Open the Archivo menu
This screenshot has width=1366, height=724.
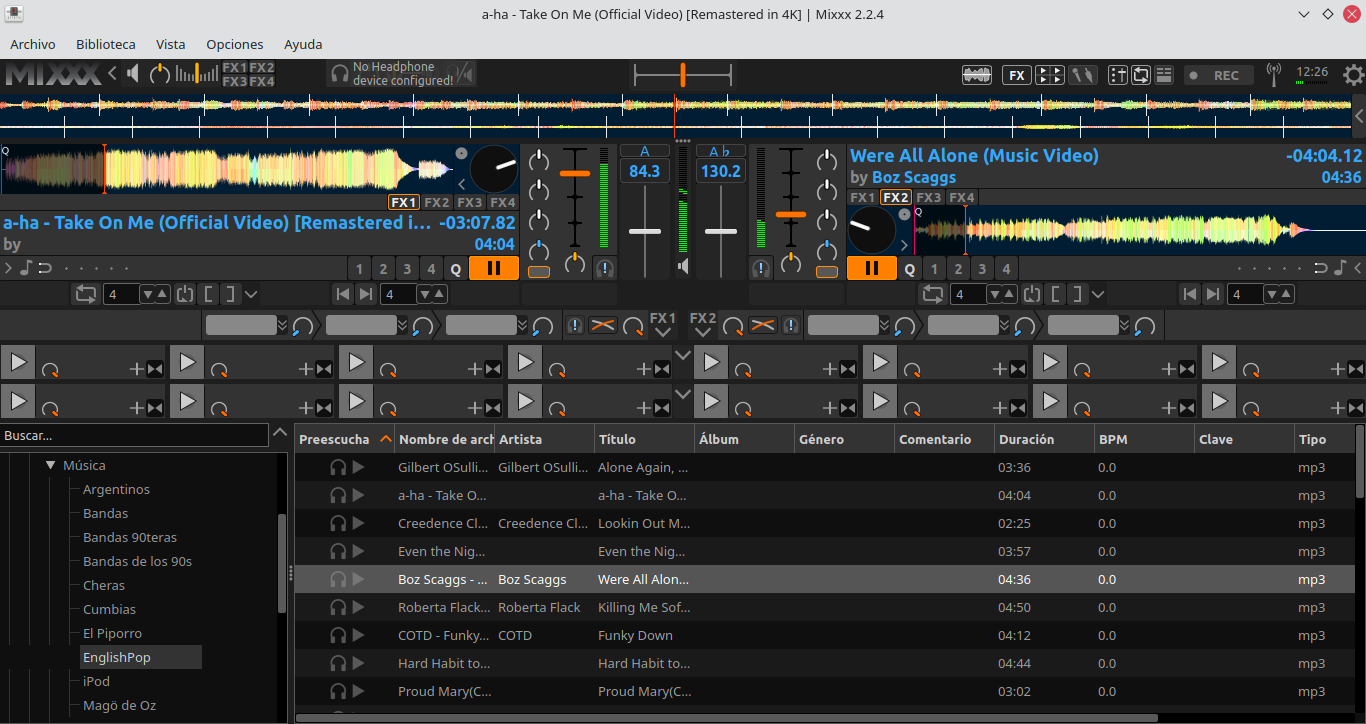pos(33,44)
